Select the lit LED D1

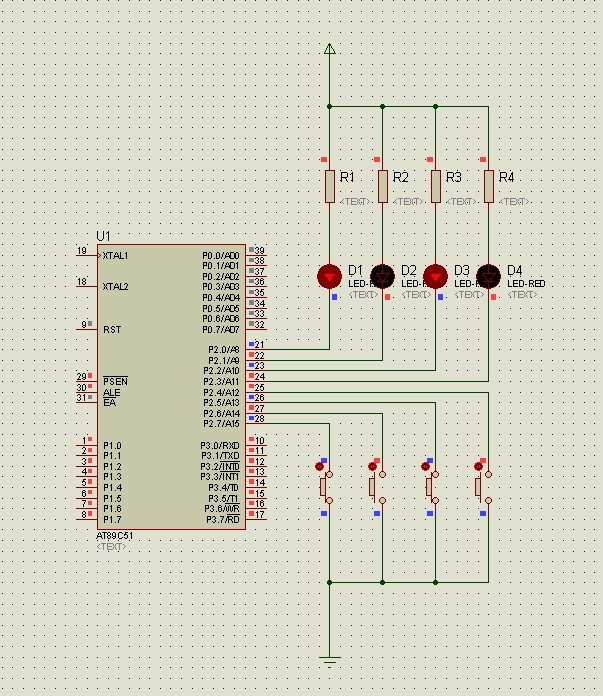coord(329,275)
